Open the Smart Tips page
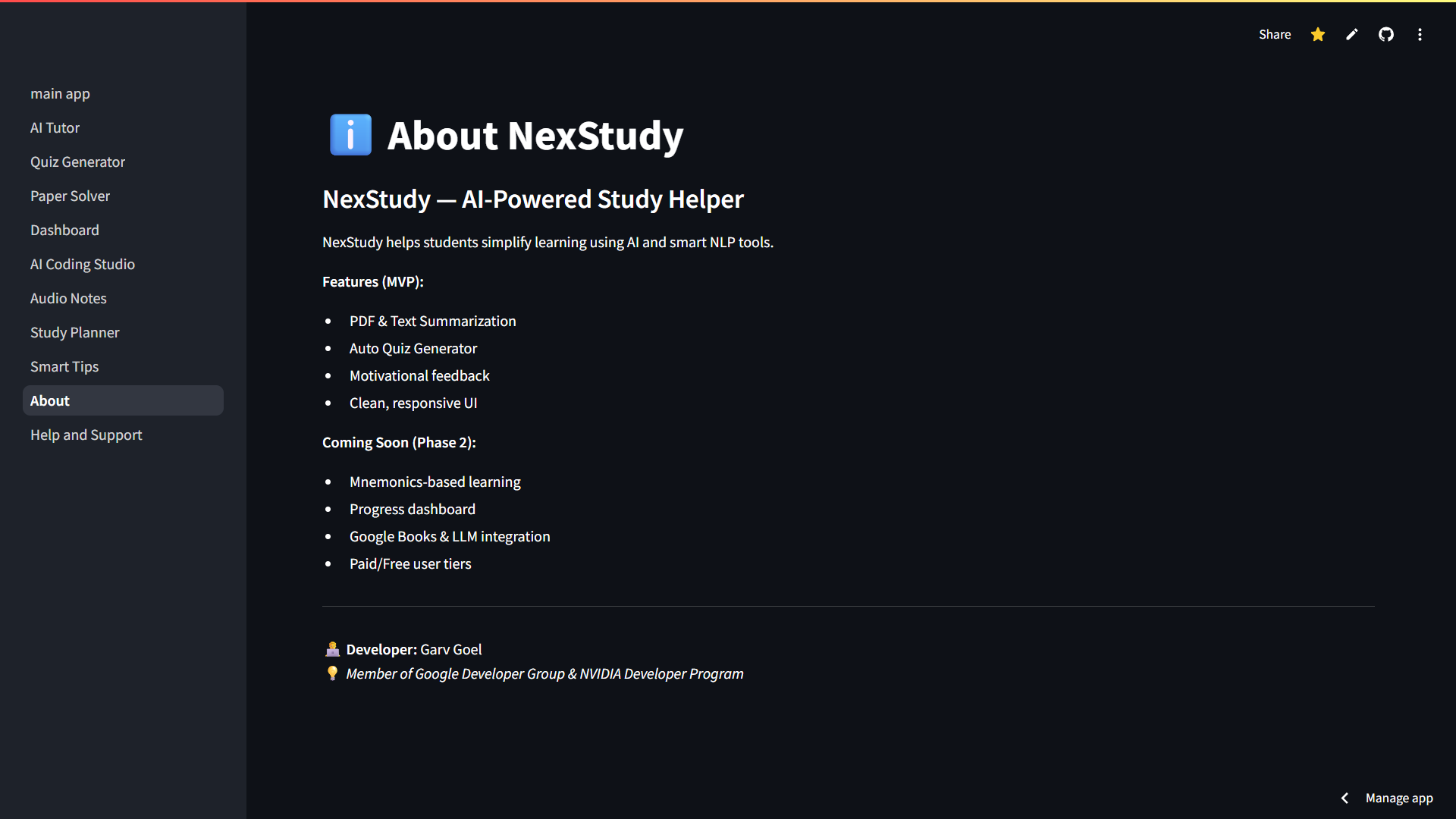This screenshot has height=819, width=1456. pos(64,366)
